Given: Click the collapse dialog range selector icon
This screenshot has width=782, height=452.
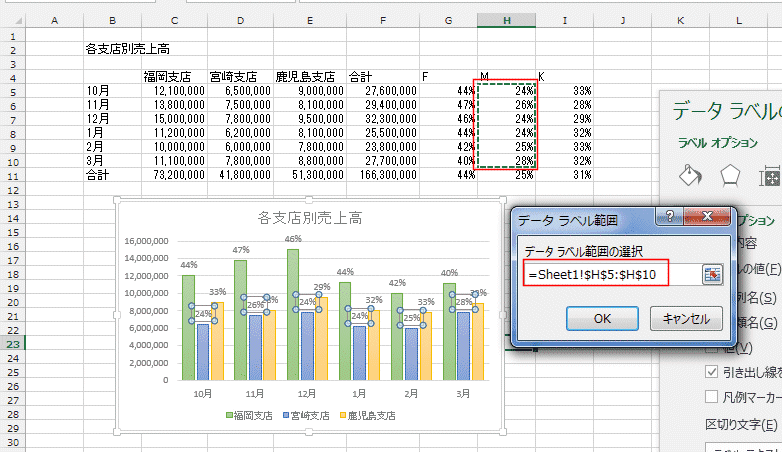Looking at the screenshot, I should (x=712, y=275).
